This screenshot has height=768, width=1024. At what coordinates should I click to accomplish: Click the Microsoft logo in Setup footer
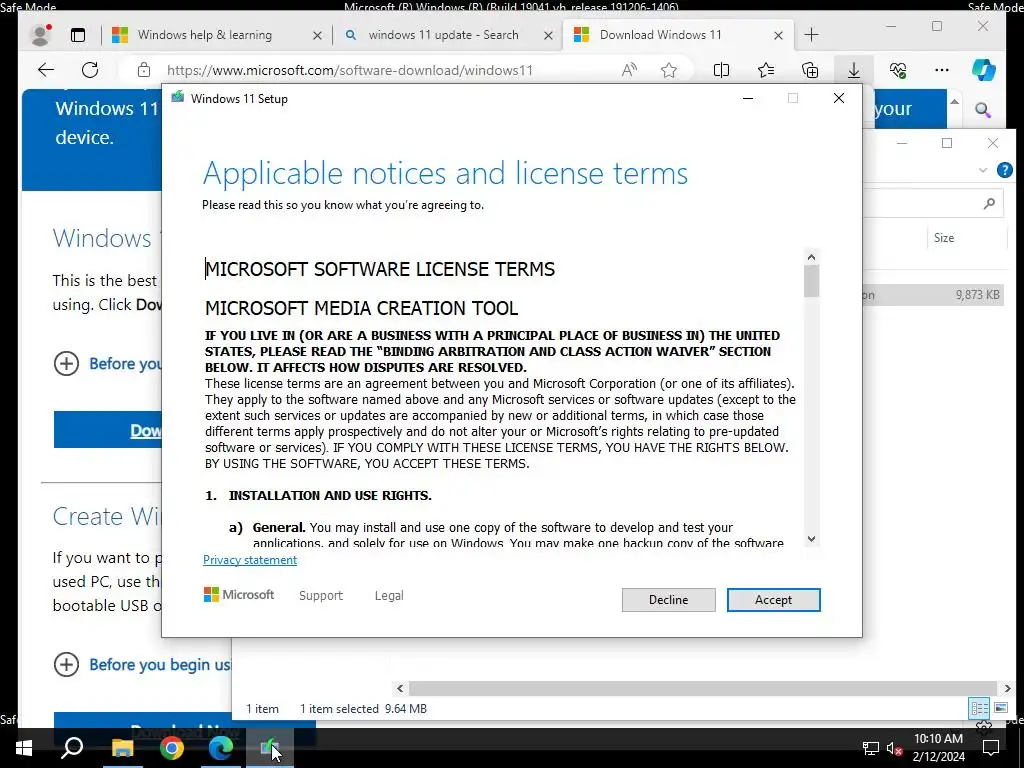239,594
